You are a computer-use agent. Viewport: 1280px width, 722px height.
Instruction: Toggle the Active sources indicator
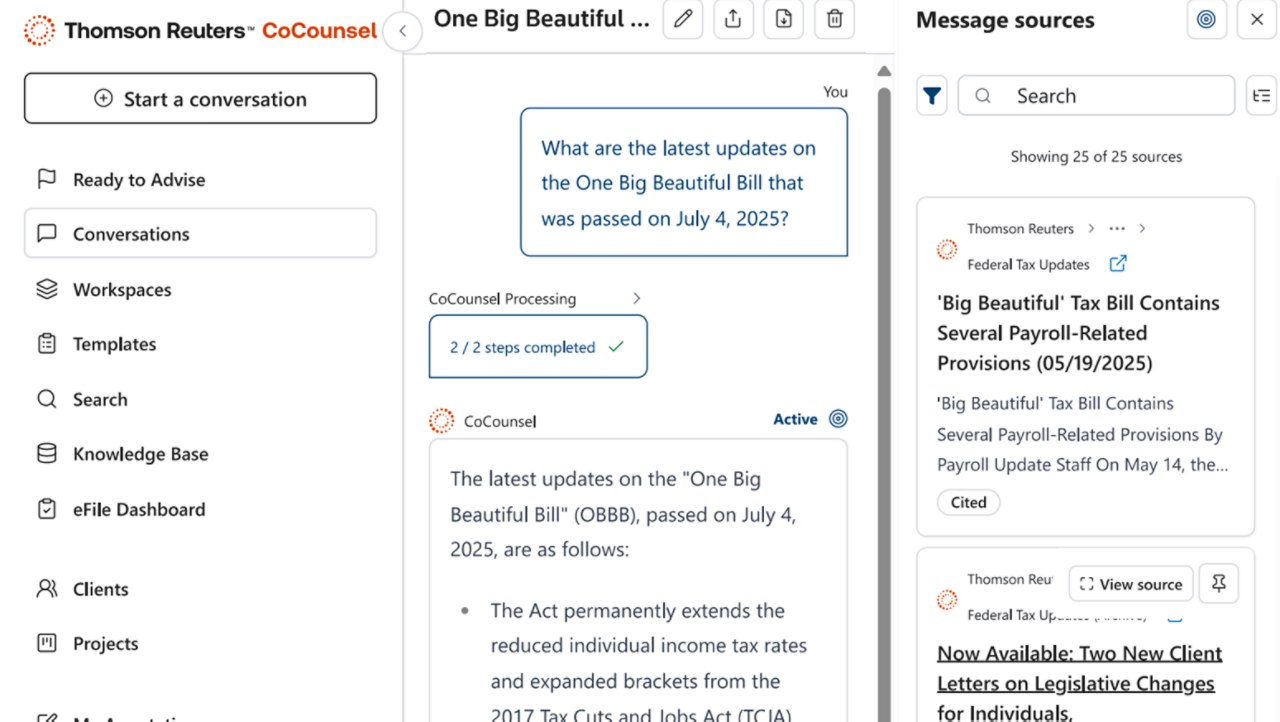pos(838,419)
